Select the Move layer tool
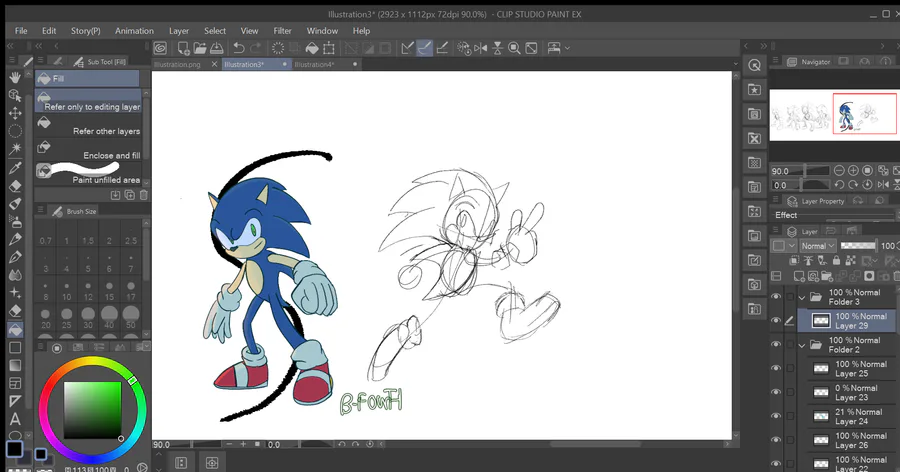Image resolution: width=900 pixels, height=472 pixels. coord(15,113)
